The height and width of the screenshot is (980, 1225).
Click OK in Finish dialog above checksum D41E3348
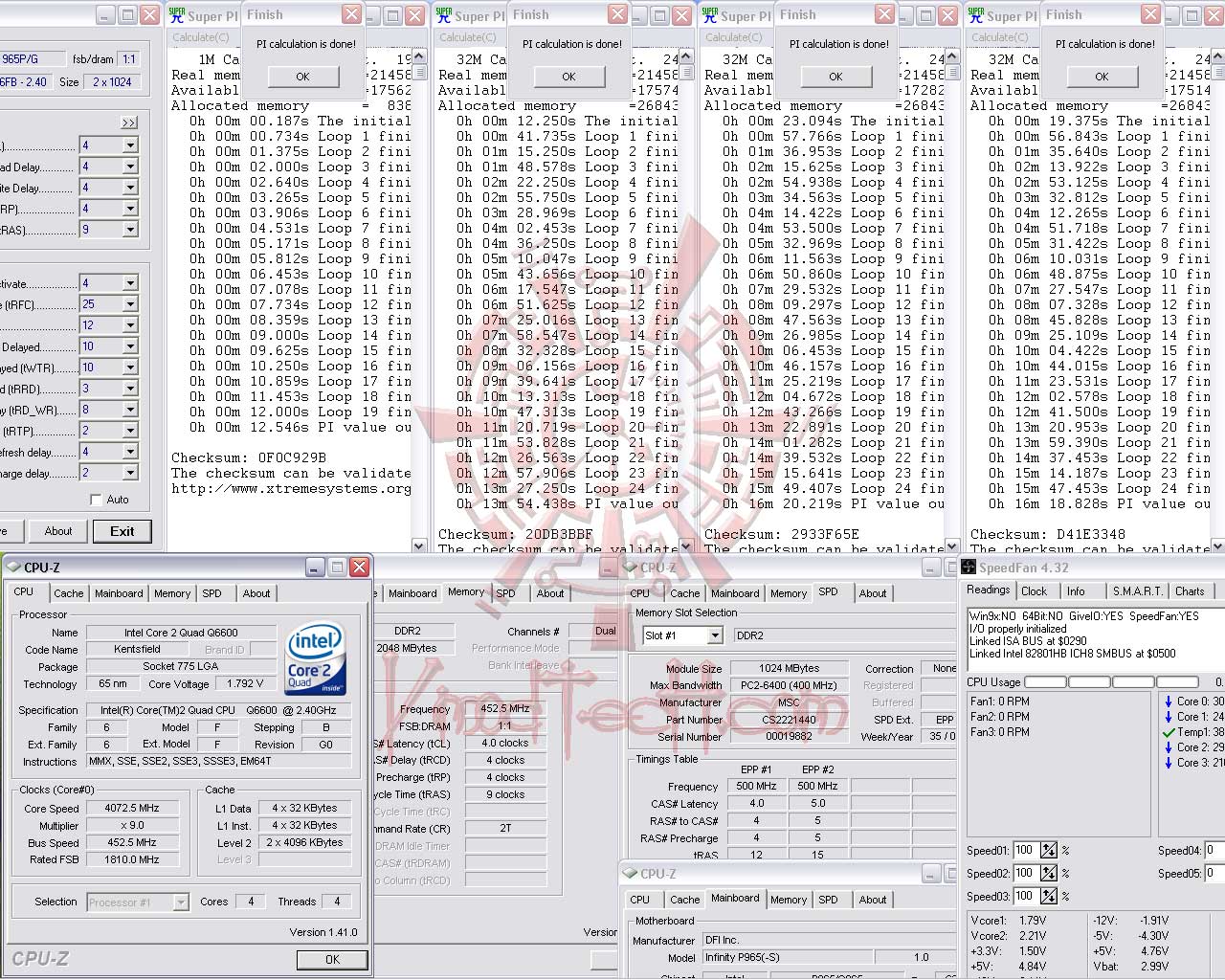(1102, 77)
